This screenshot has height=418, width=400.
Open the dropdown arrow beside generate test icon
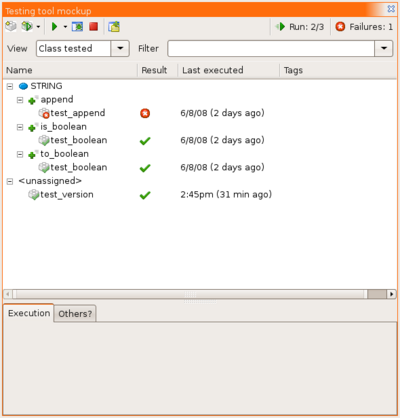(38, 27)
